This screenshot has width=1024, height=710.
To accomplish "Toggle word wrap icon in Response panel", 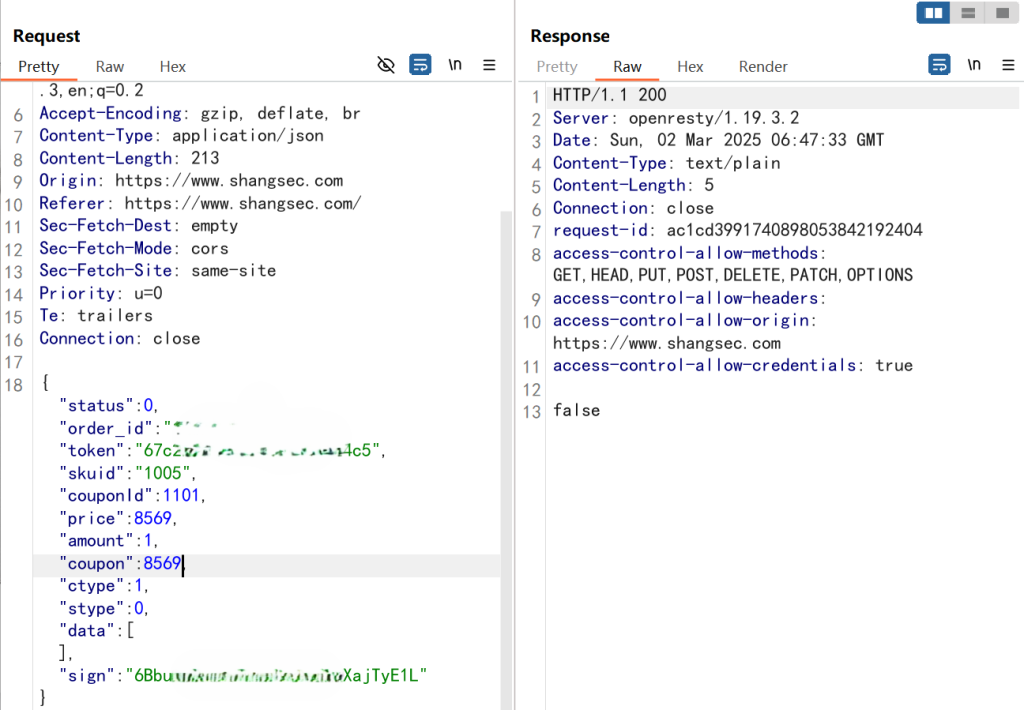I will click(939, 65).
